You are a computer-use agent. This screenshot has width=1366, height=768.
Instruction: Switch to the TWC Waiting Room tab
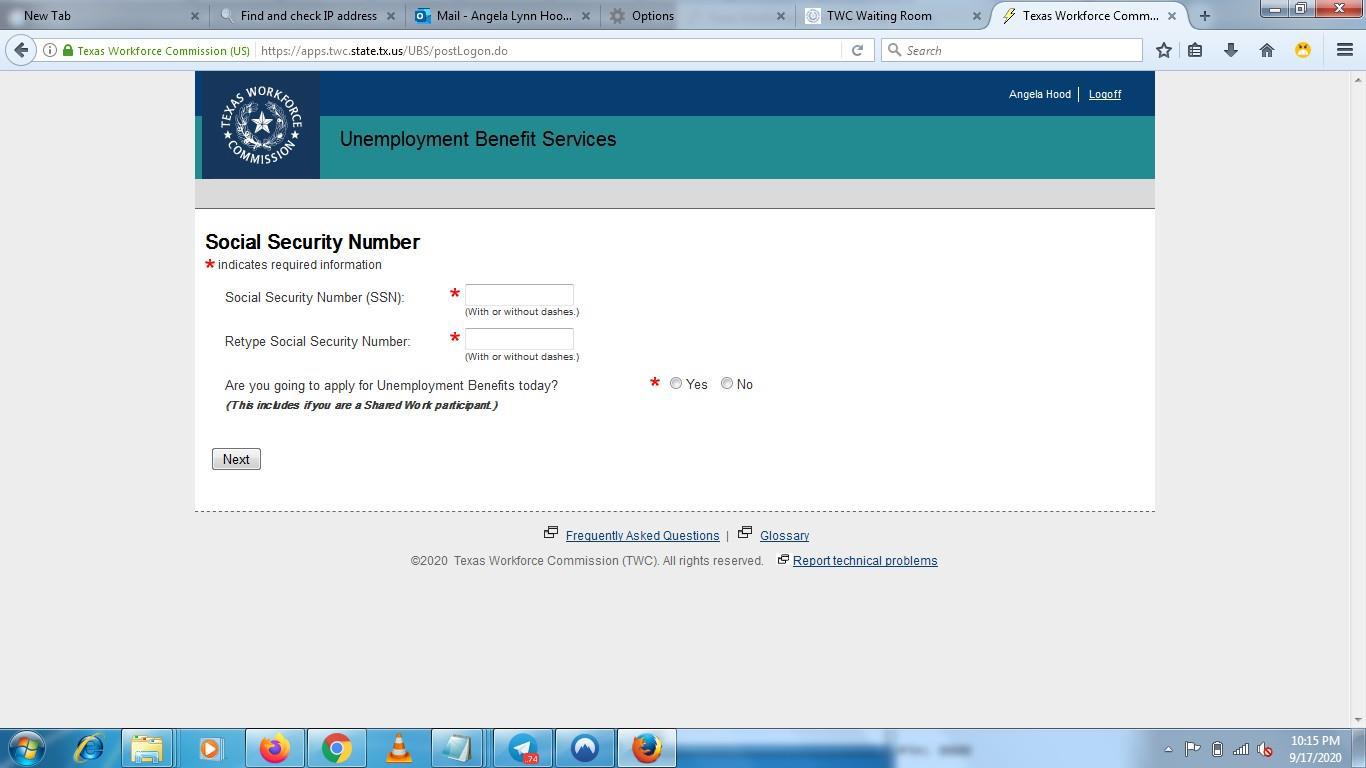[x=893, y=15]
